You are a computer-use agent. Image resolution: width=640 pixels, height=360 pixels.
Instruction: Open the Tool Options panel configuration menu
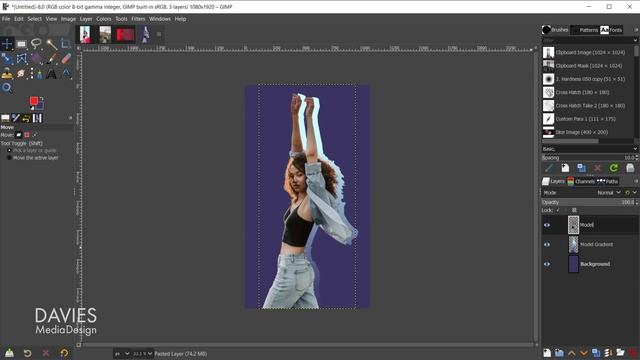[70, 118]
